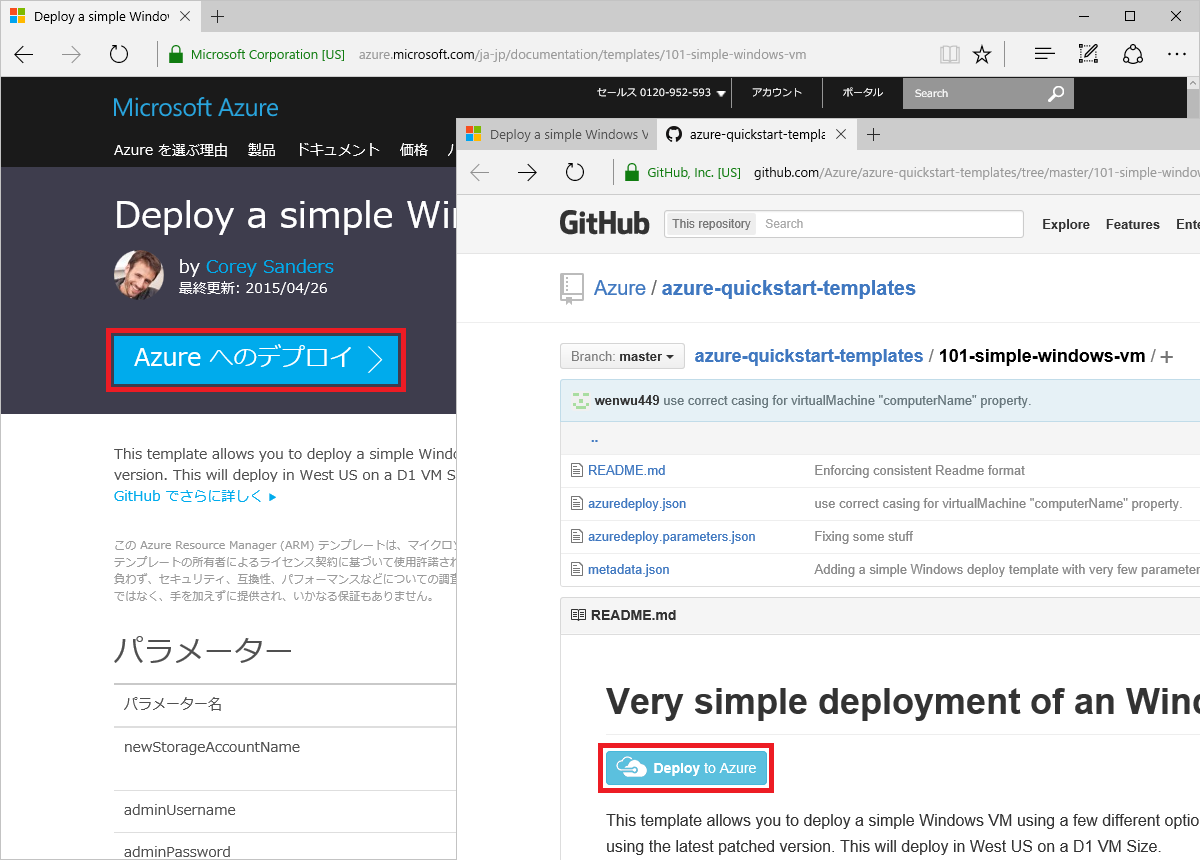The image size is (1200, 860).
Task: Select the azure-quickstart-templates browser tab
Action: 757,134
